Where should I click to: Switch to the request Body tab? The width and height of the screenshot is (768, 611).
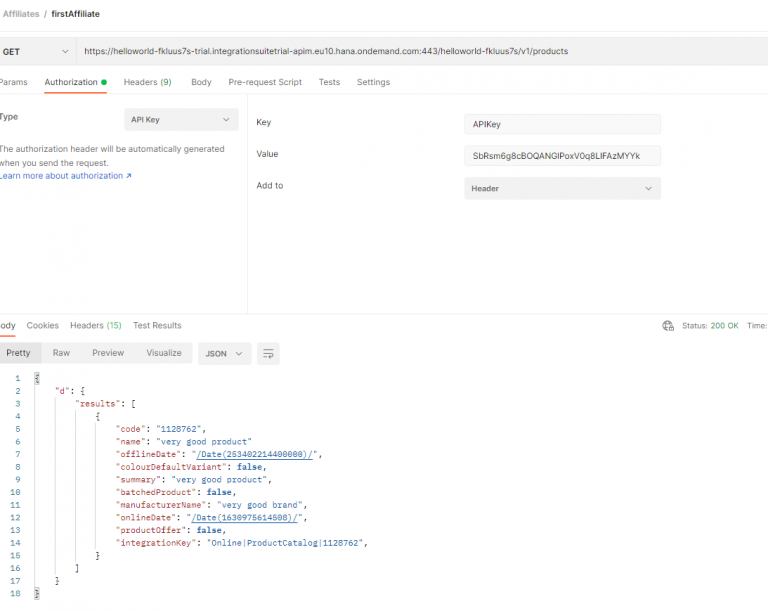coord(201,82)
